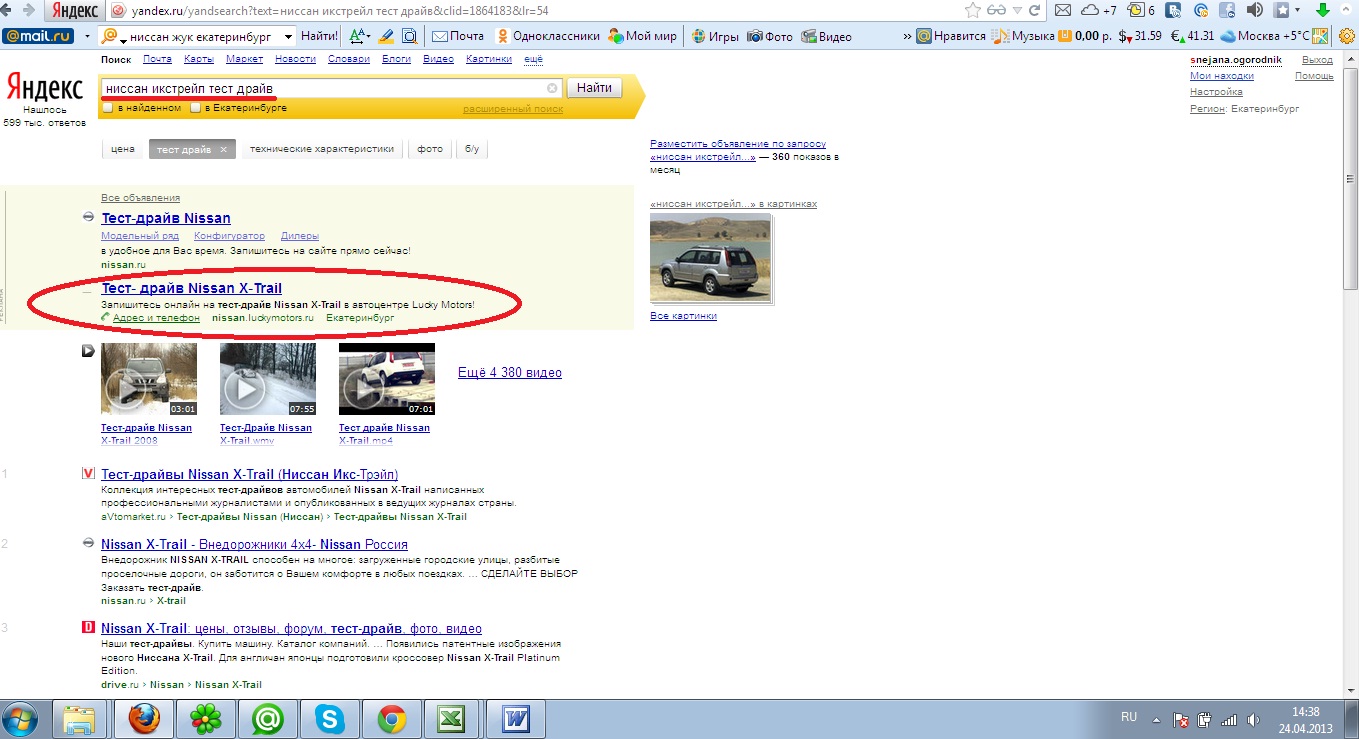This screenshot has height=739, width=1359.
Task: Play the 07:55 X-Trail.wmv video thumbnail
Action: tap(268, 378)
